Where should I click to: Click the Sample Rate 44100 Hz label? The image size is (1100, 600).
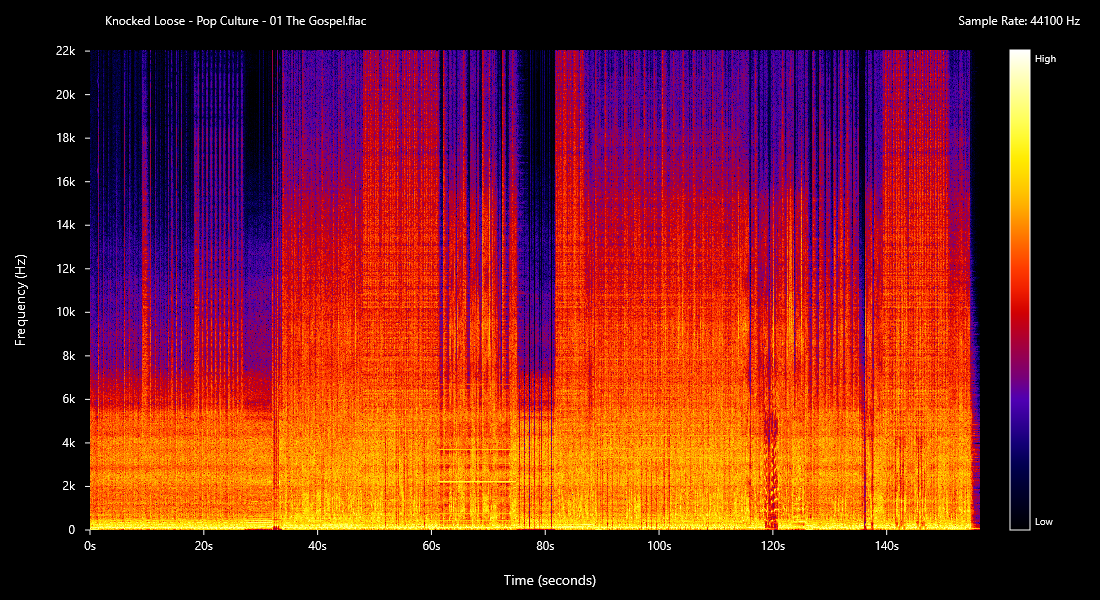(x=1018, y=21)
